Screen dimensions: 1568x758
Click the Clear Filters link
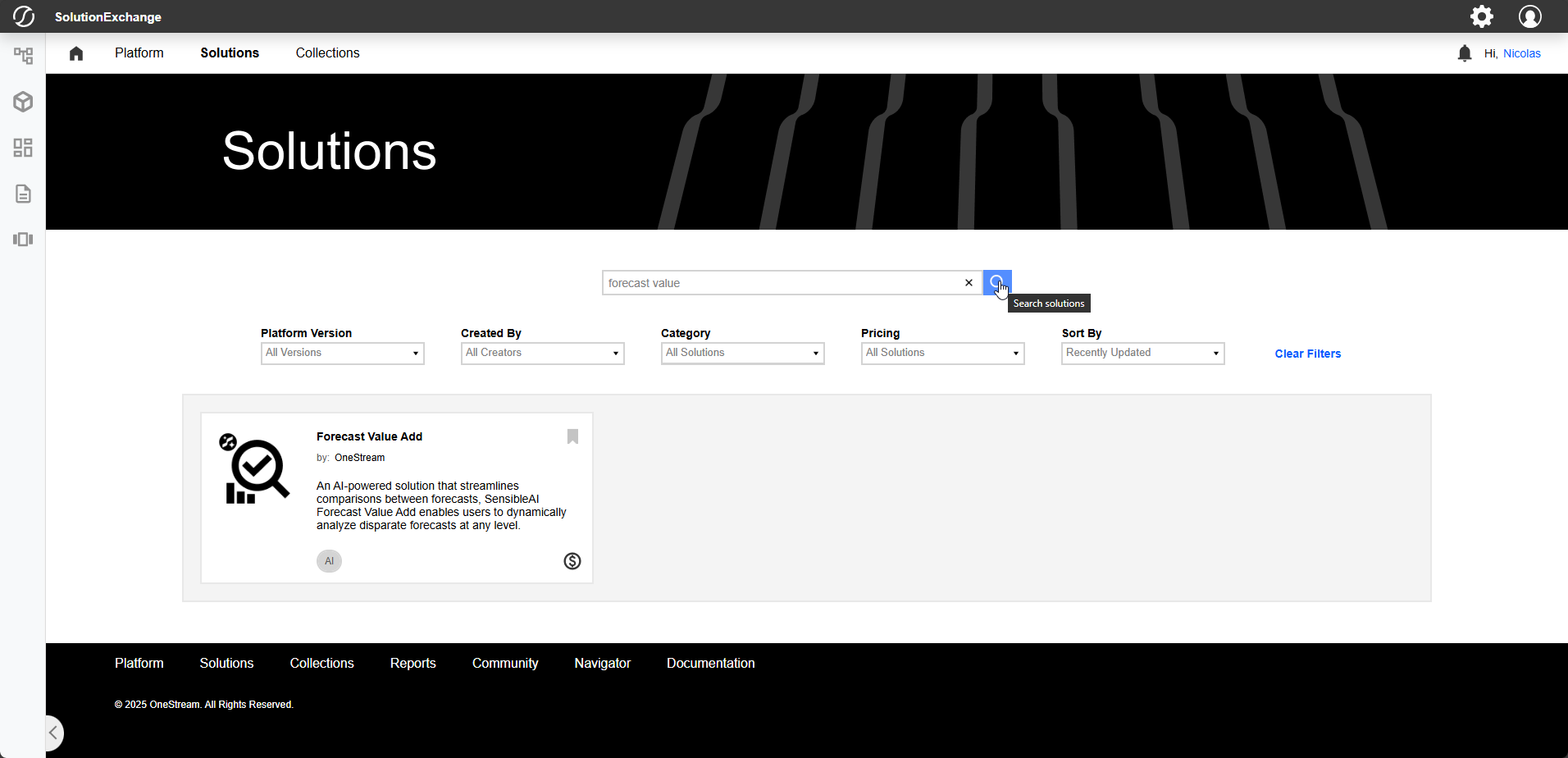[1307, 354]
